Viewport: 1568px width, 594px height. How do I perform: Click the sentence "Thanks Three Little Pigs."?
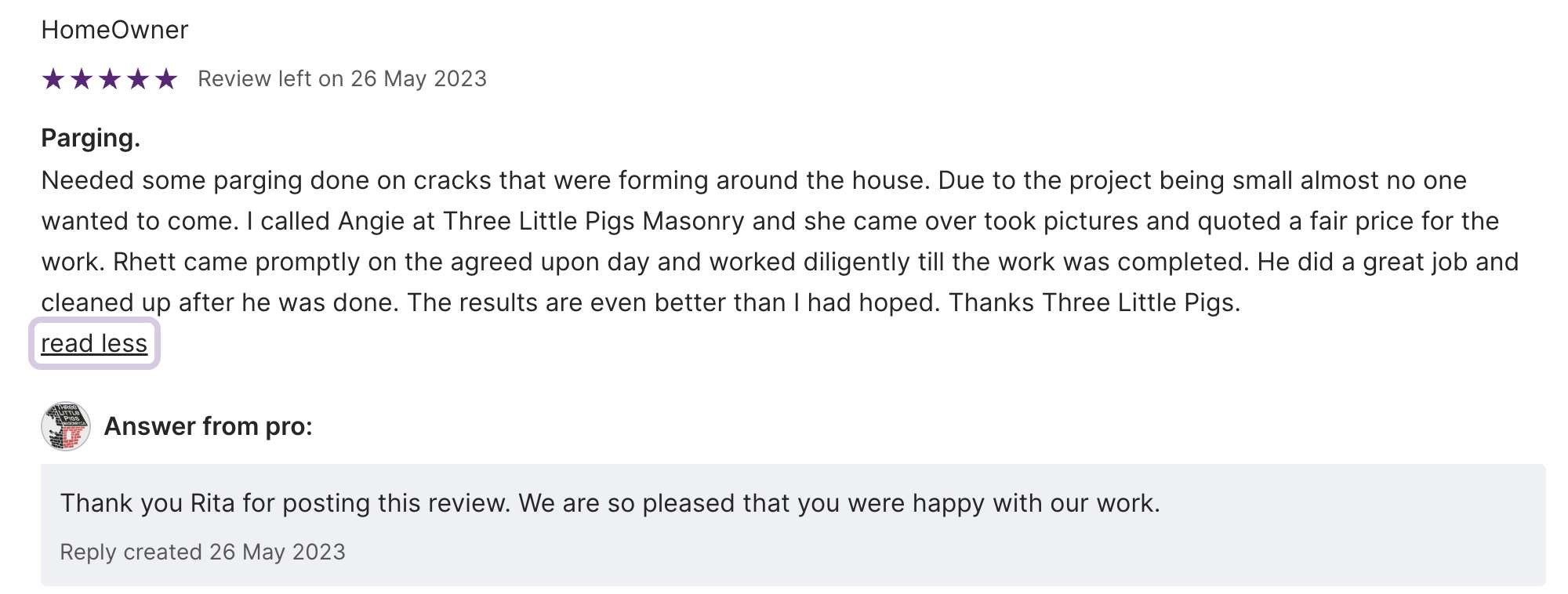pyautogui.click(x=1094, y=302)
